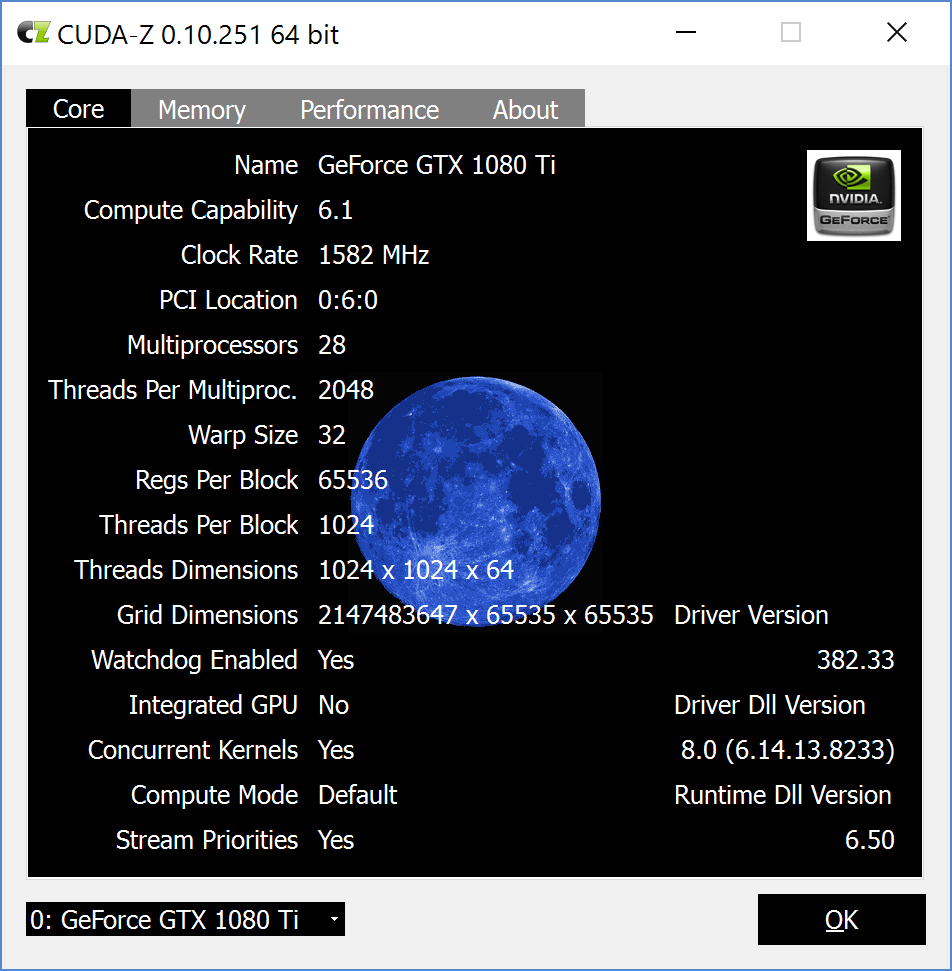Click the Concurrent Kernels value Yes

[336, 751]
